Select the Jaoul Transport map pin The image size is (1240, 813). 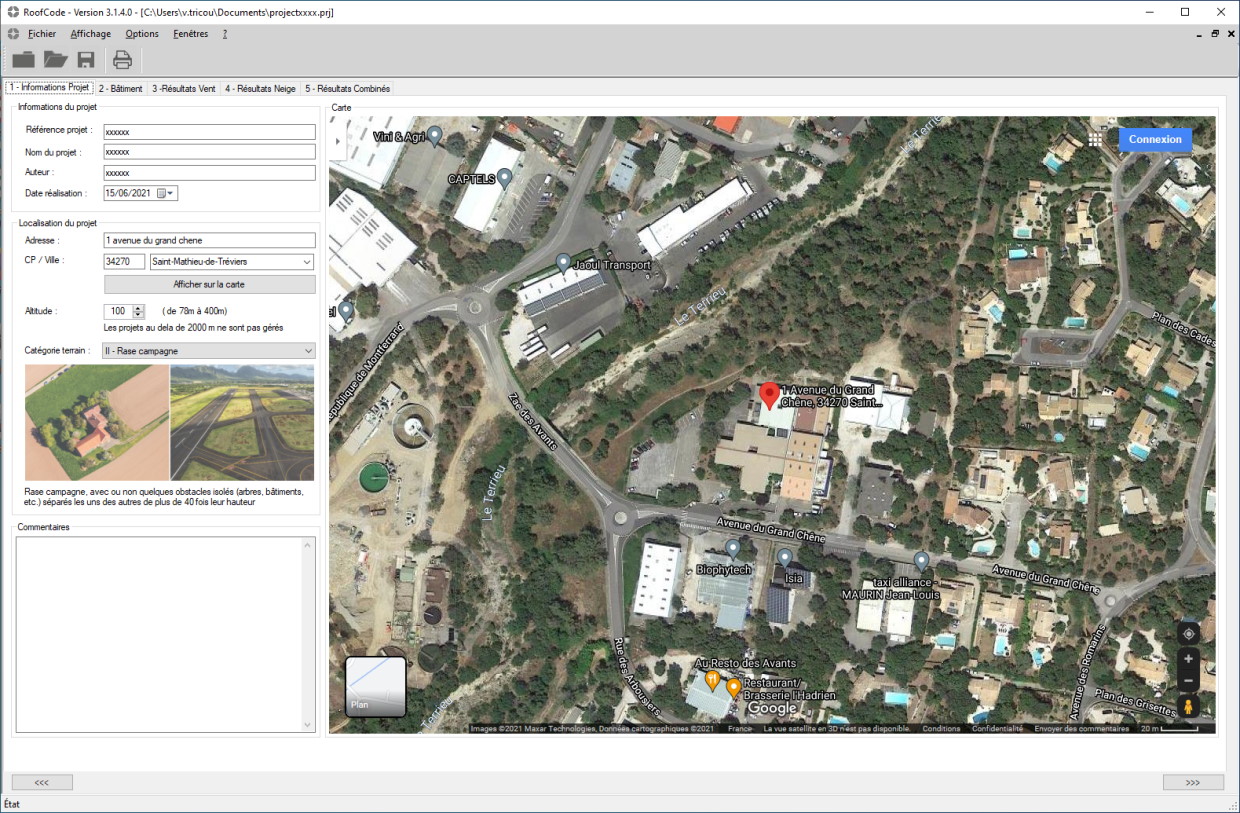pos(564,264)
